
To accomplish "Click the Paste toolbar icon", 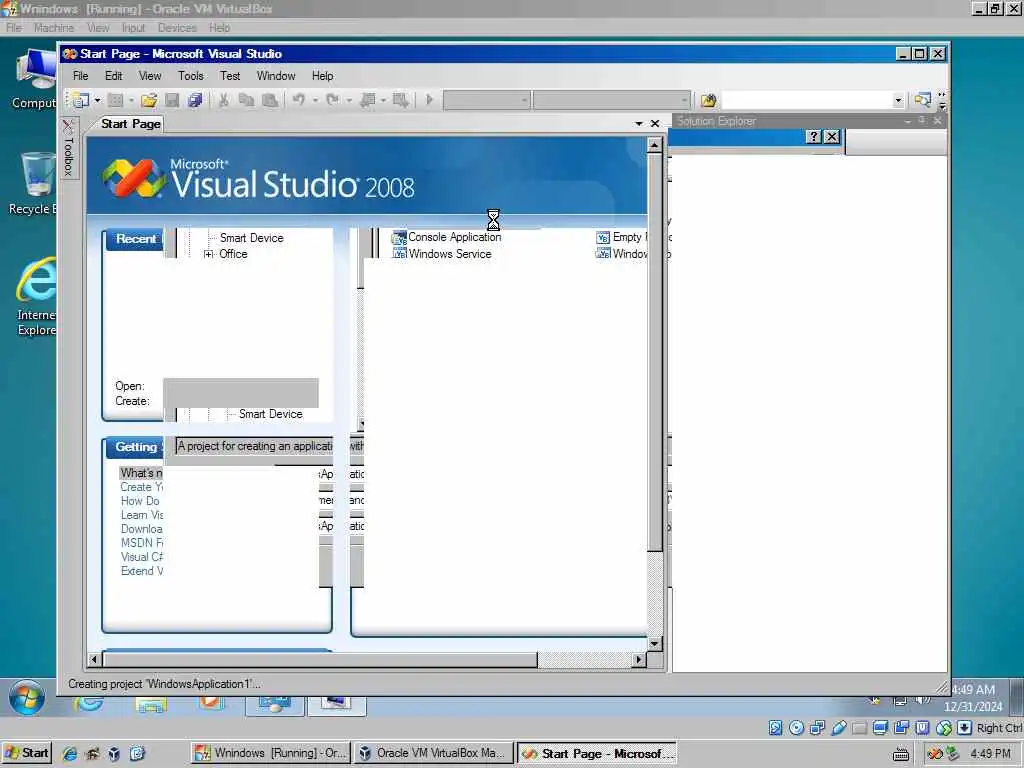I will click(269, 100).
